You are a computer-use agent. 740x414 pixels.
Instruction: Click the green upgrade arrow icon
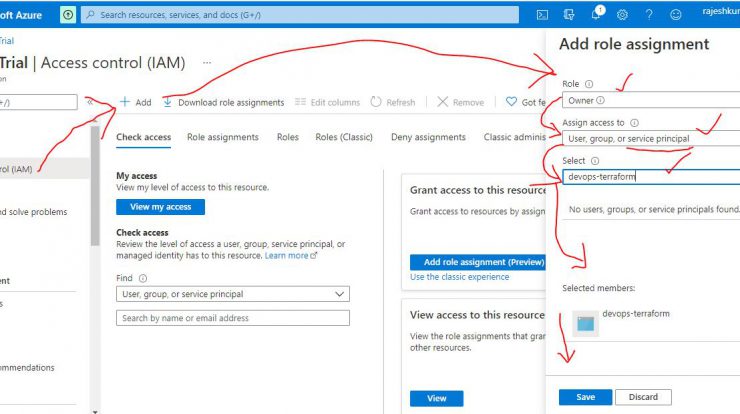tap(68, 15)
